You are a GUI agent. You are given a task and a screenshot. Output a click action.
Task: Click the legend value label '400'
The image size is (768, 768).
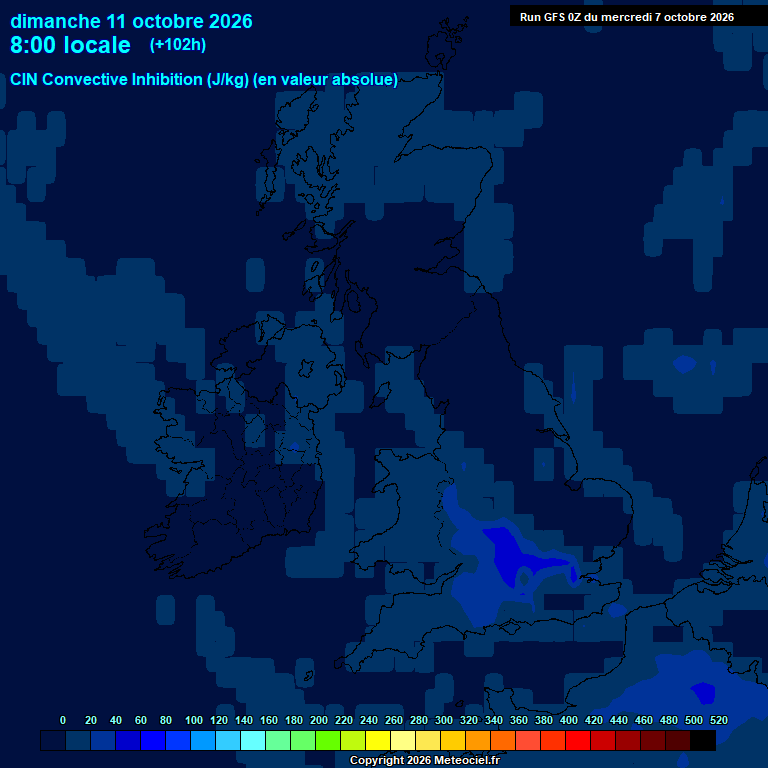click(569, 720)
